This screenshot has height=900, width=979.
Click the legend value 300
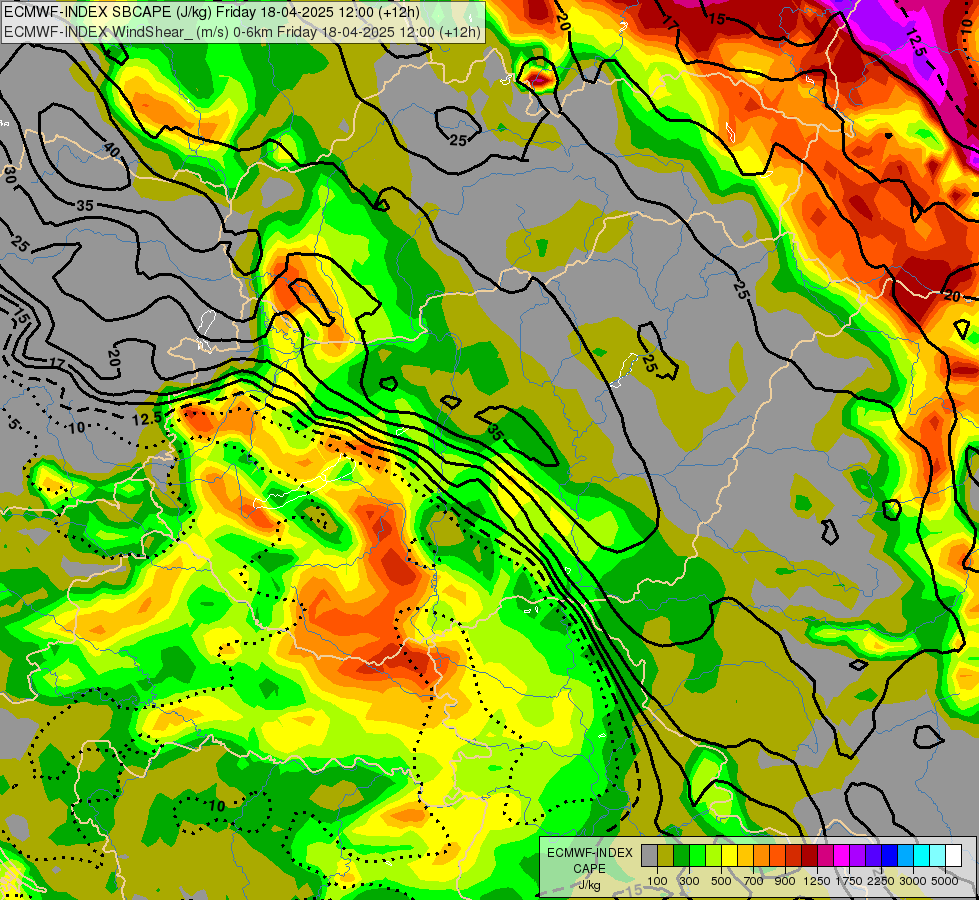point(689,881)
